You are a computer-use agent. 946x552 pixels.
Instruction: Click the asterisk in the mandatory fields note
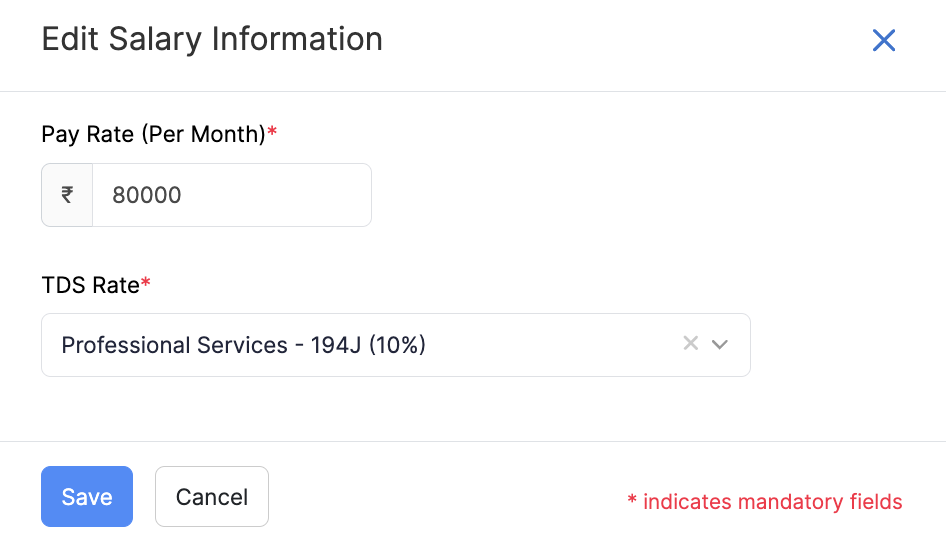(x=632, y=500)
